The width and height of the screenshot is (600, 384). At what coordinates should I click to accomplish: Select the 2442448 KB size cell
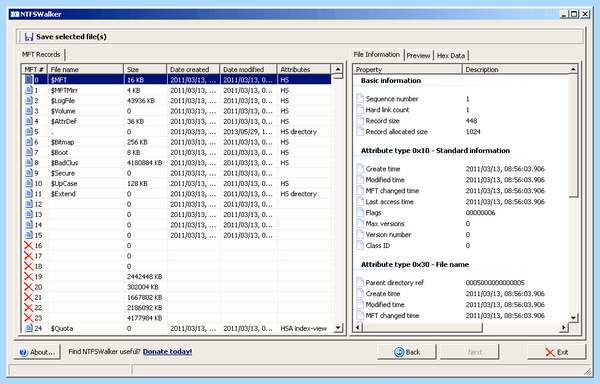[145, 276]
